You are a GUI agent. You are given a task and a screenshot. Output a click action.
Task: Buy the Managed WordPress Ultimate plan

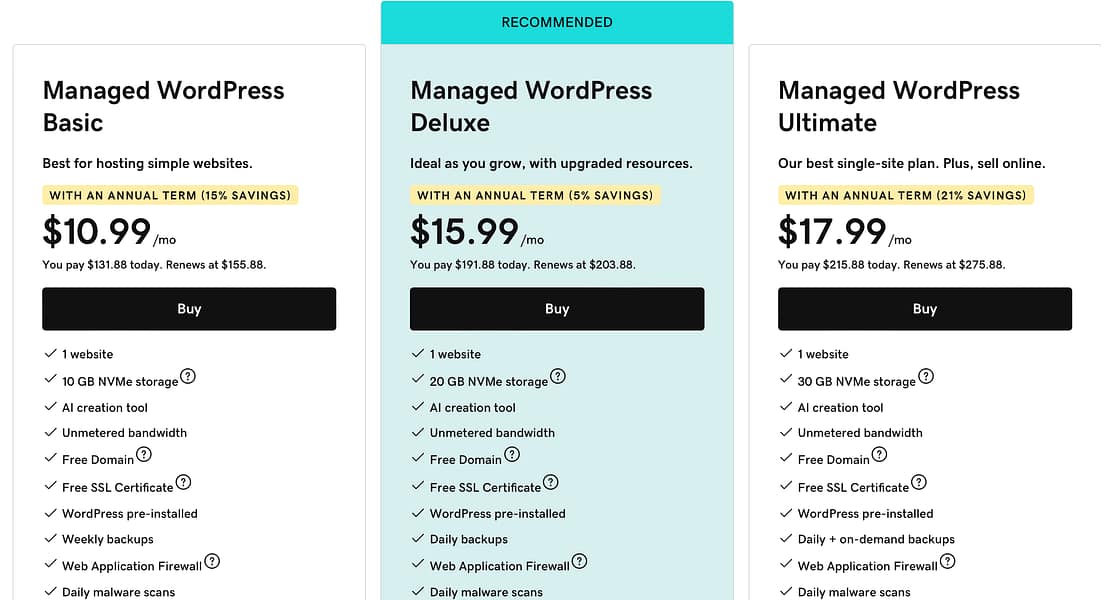924,309
